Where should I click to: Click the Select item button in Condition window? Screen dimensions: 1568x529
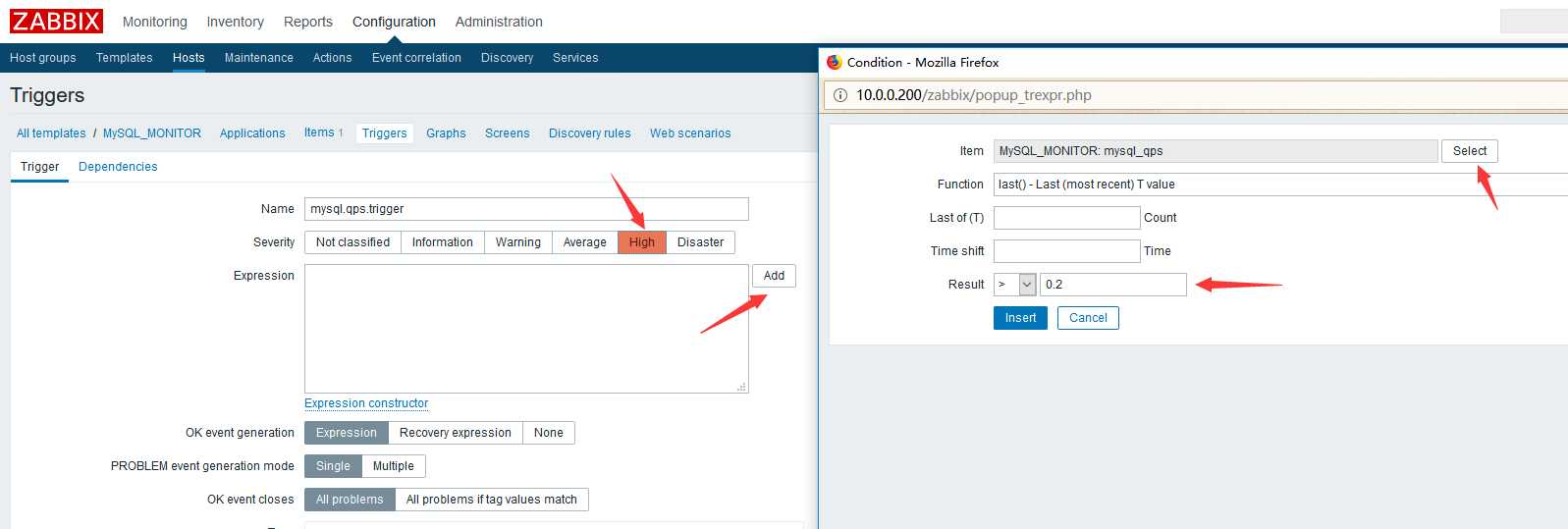point(1469,151)
